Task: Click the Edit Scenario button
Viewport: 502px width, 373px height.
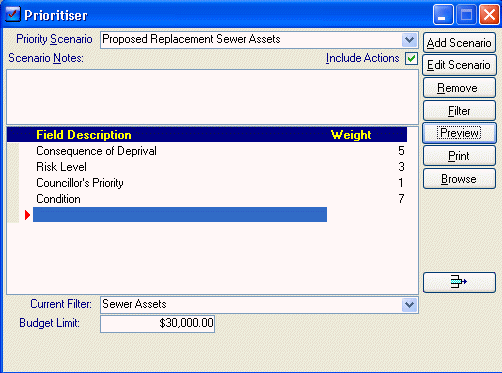Action: pyautogui.click(x=459, y=65)
